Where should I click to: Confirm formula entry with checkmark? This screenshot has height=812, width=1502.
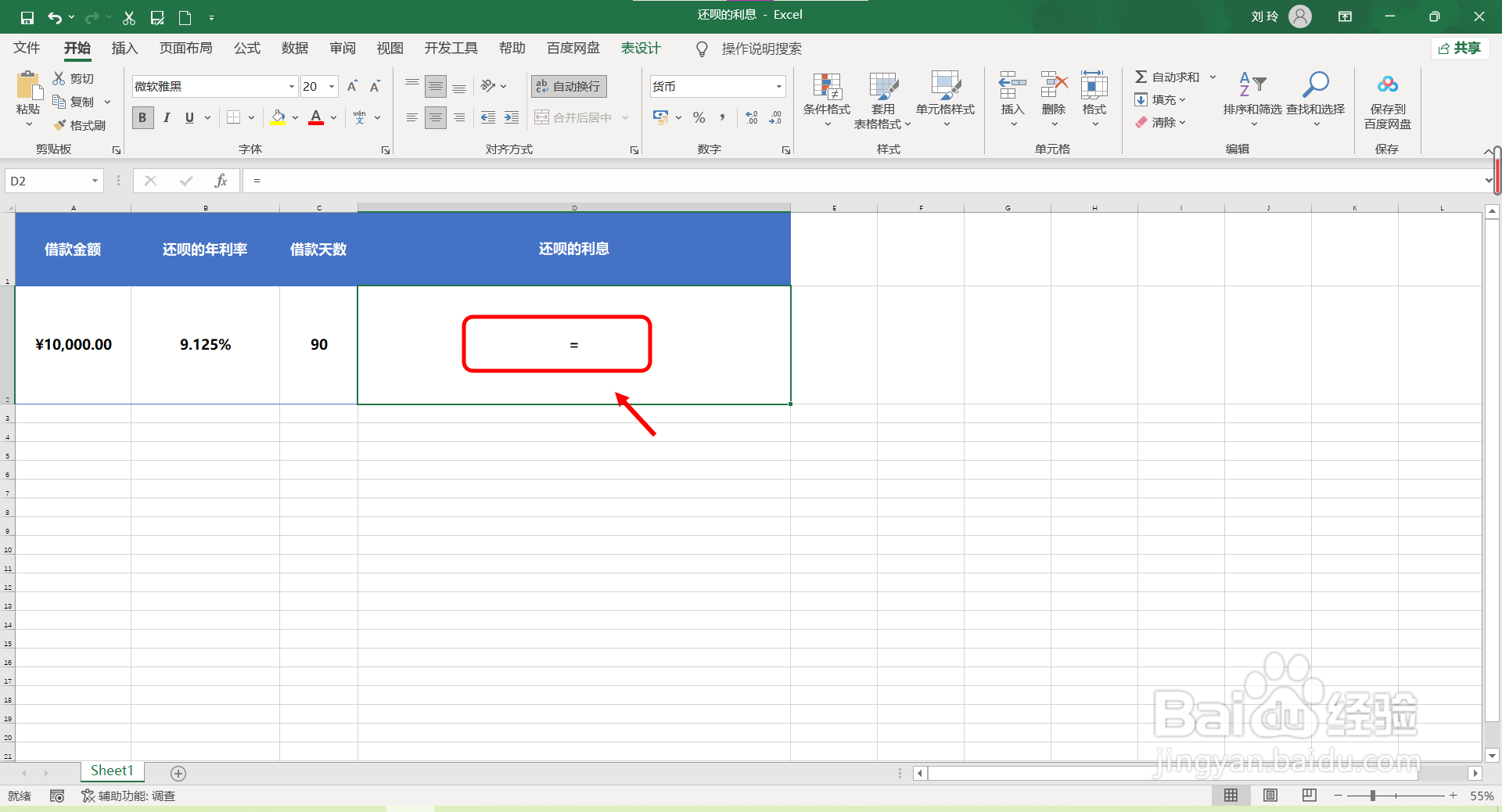[186, 181]
